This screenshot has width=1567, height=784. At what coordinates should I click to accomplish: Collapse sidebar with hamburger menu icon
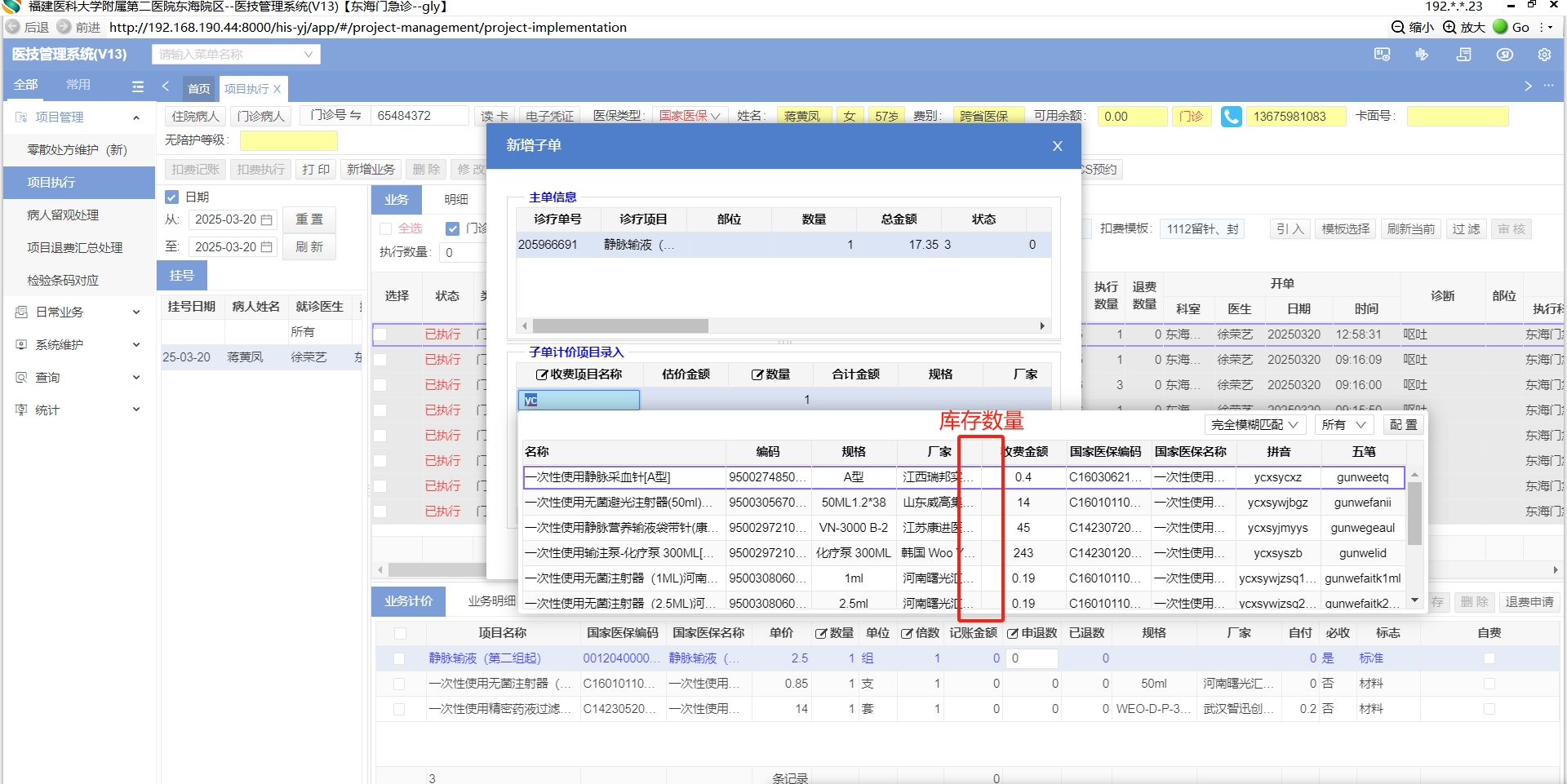138,86
